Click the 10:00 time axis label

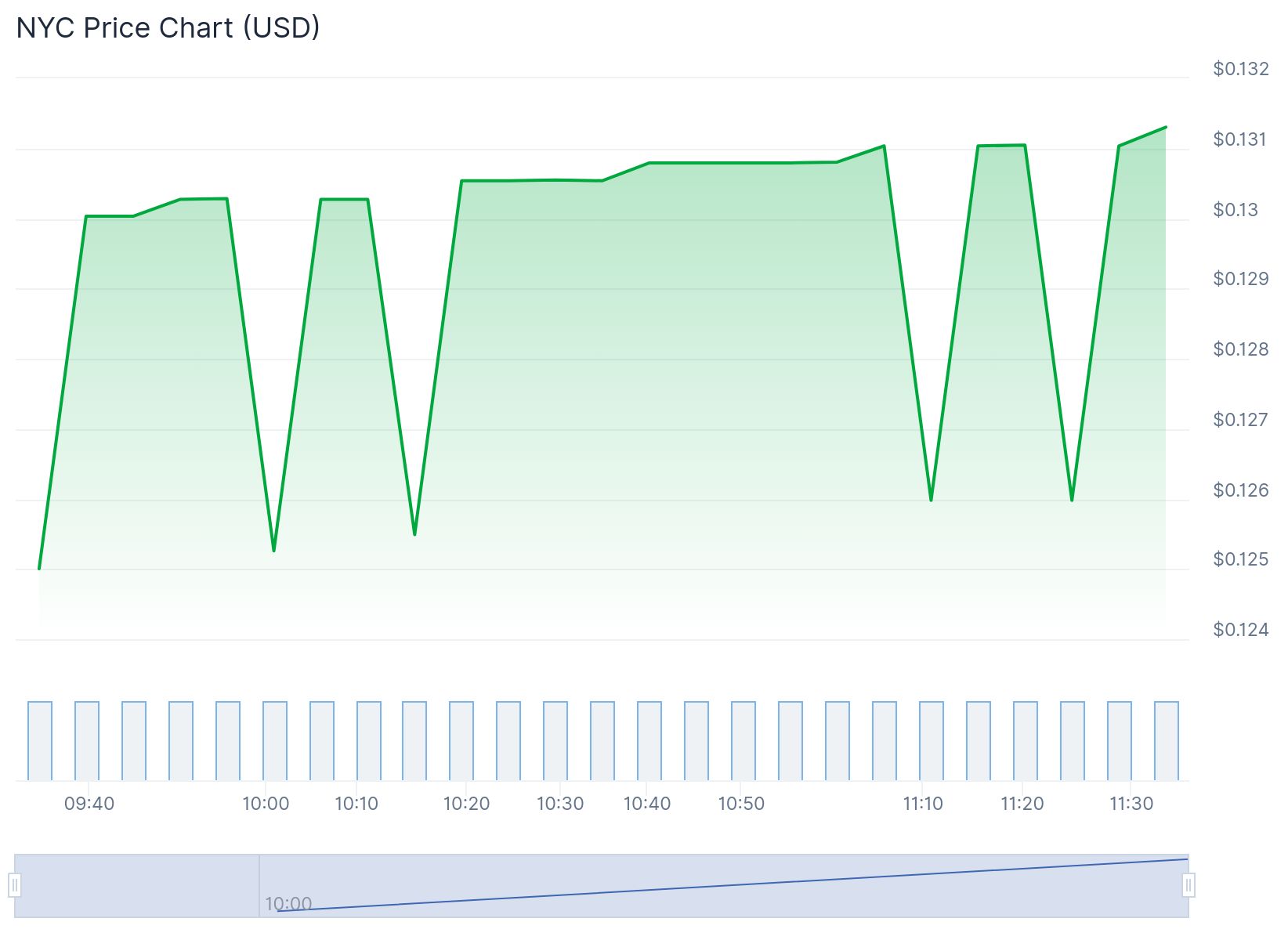click(265, 802)
